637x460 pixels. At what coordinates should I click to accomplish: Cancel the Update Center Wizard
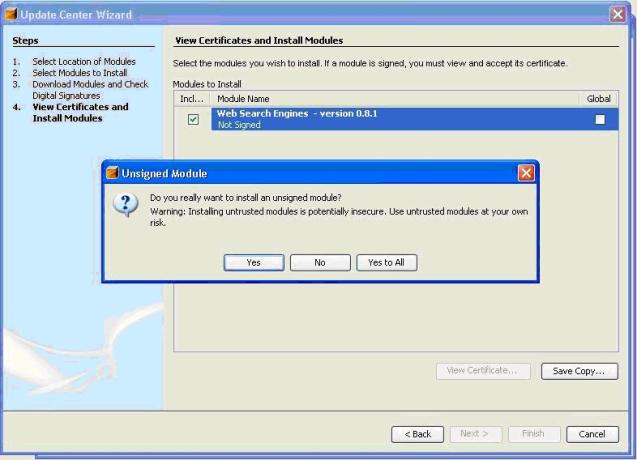[591, 433]
